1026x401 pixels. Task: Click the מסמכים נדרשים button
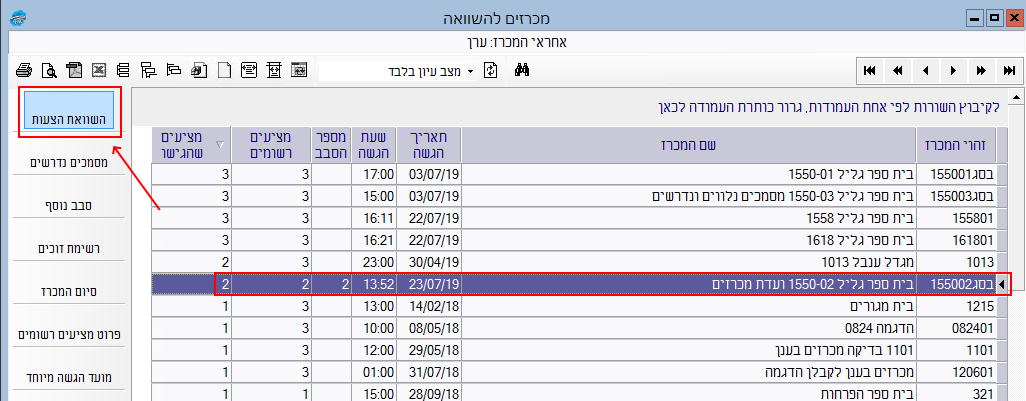(69, 163)
